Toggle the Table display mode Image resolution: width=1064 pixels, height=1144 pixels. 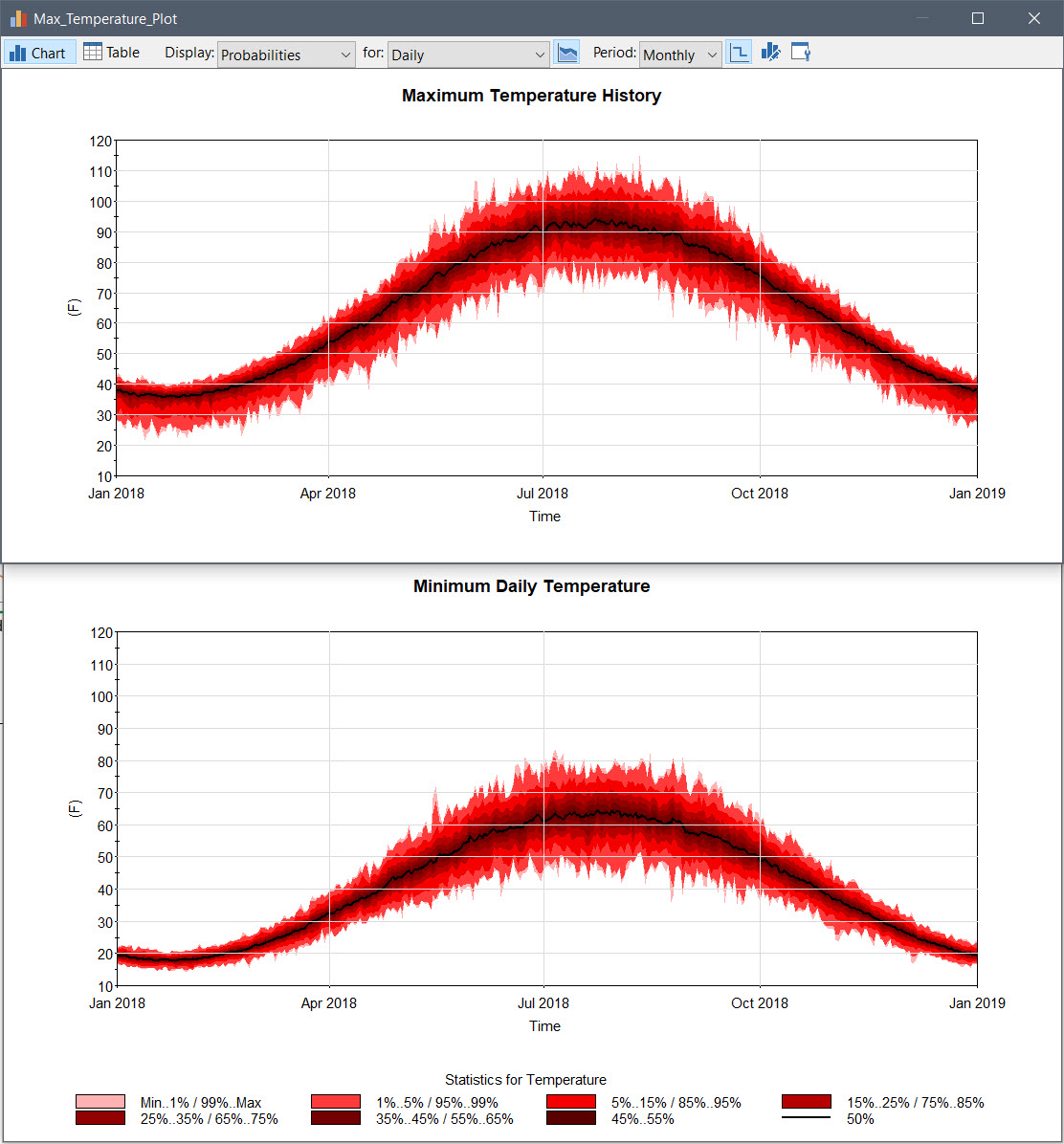coord(112,52)
